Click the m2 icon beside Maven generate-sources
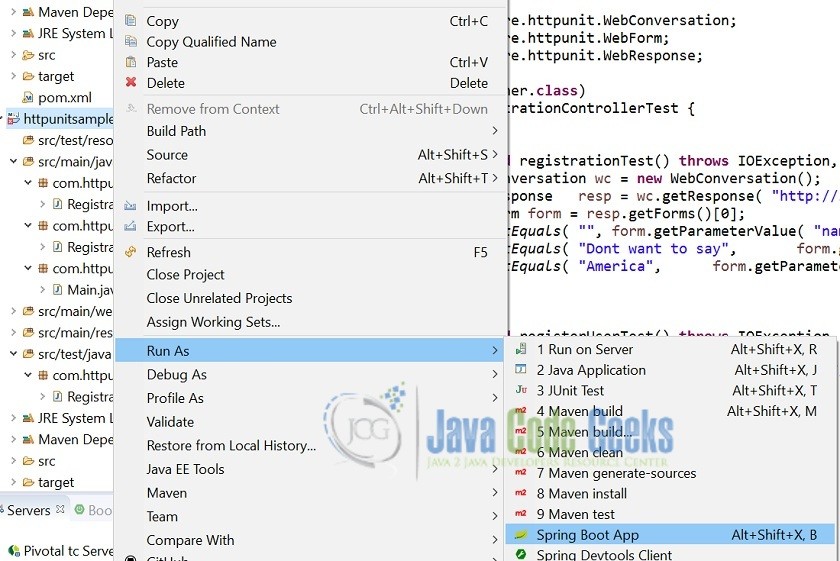This screenshot has height=561, width=840. pyautogui.click(x=521, y=473)
